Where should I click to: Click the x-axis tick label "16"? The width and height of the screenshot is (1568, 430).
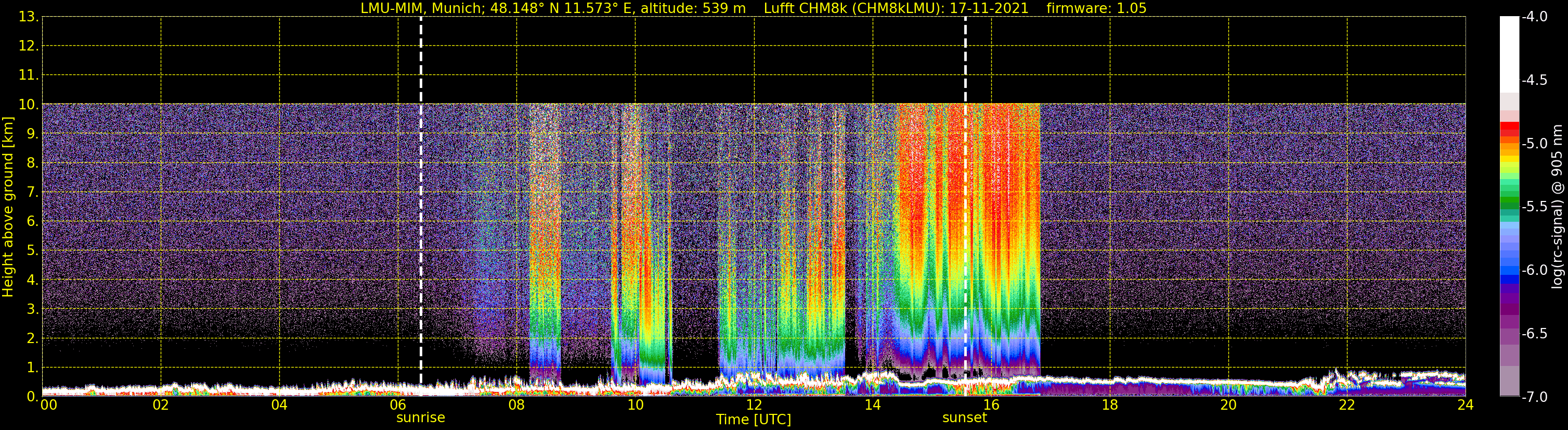click(992, 405)
